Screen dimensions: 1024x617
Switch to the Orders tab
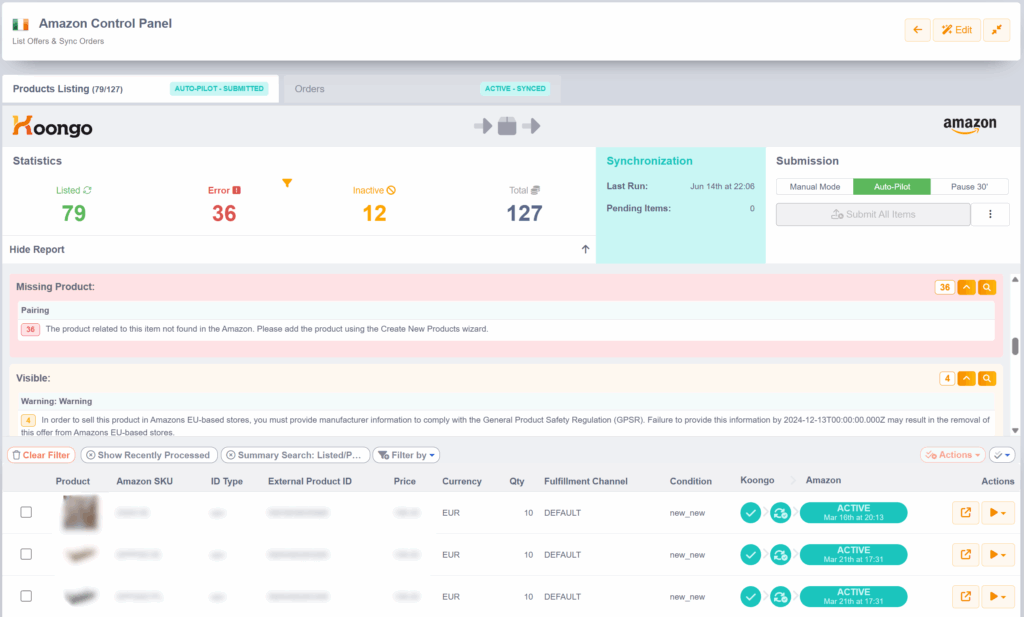[422, 89]
